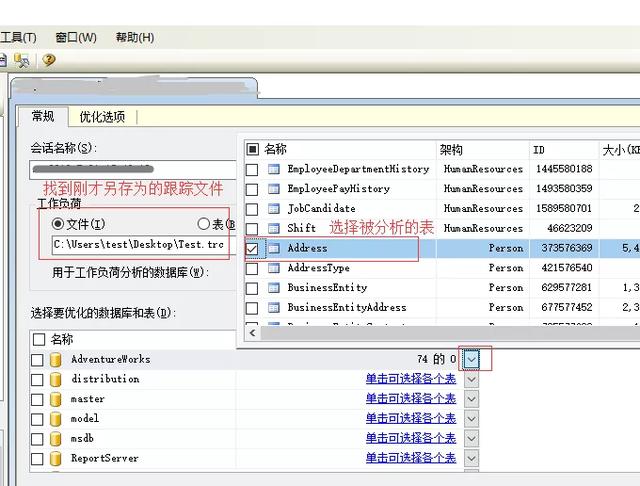Image resolution: width=640 pixels, height=486 pixels.
Task: Uncheck the Address table checkbox
Action: pyautogui.click(x=252, y=249)
